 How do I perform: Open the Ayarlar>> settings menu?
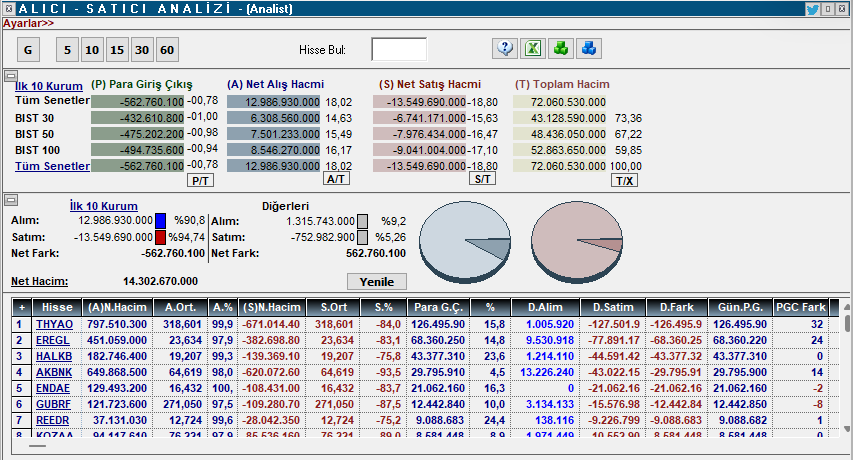(x=28, y=23)
